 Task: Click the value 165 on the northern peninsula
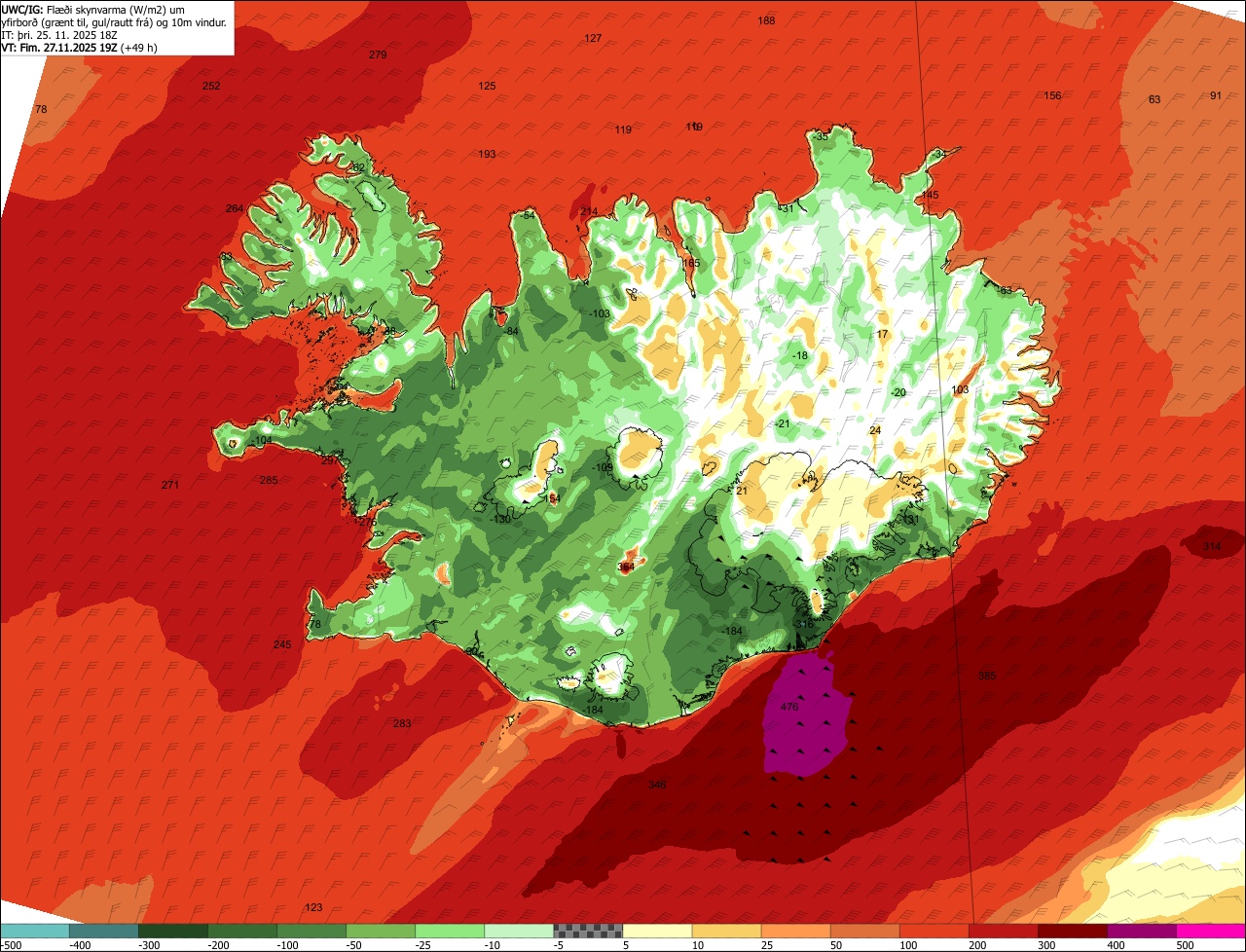691,264
